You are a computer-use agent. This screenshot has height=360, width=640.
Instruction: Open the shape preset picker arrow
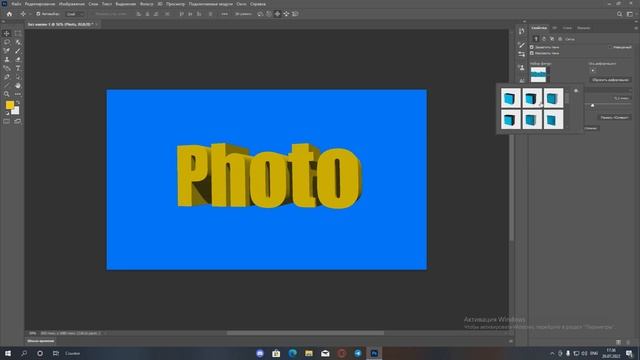(x=548, y=75)
